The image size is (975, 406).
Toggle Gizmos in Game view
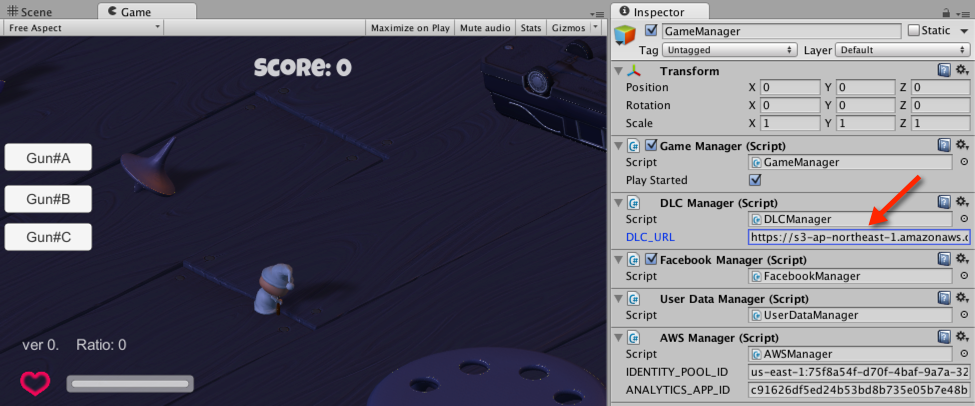pos(568,27)
